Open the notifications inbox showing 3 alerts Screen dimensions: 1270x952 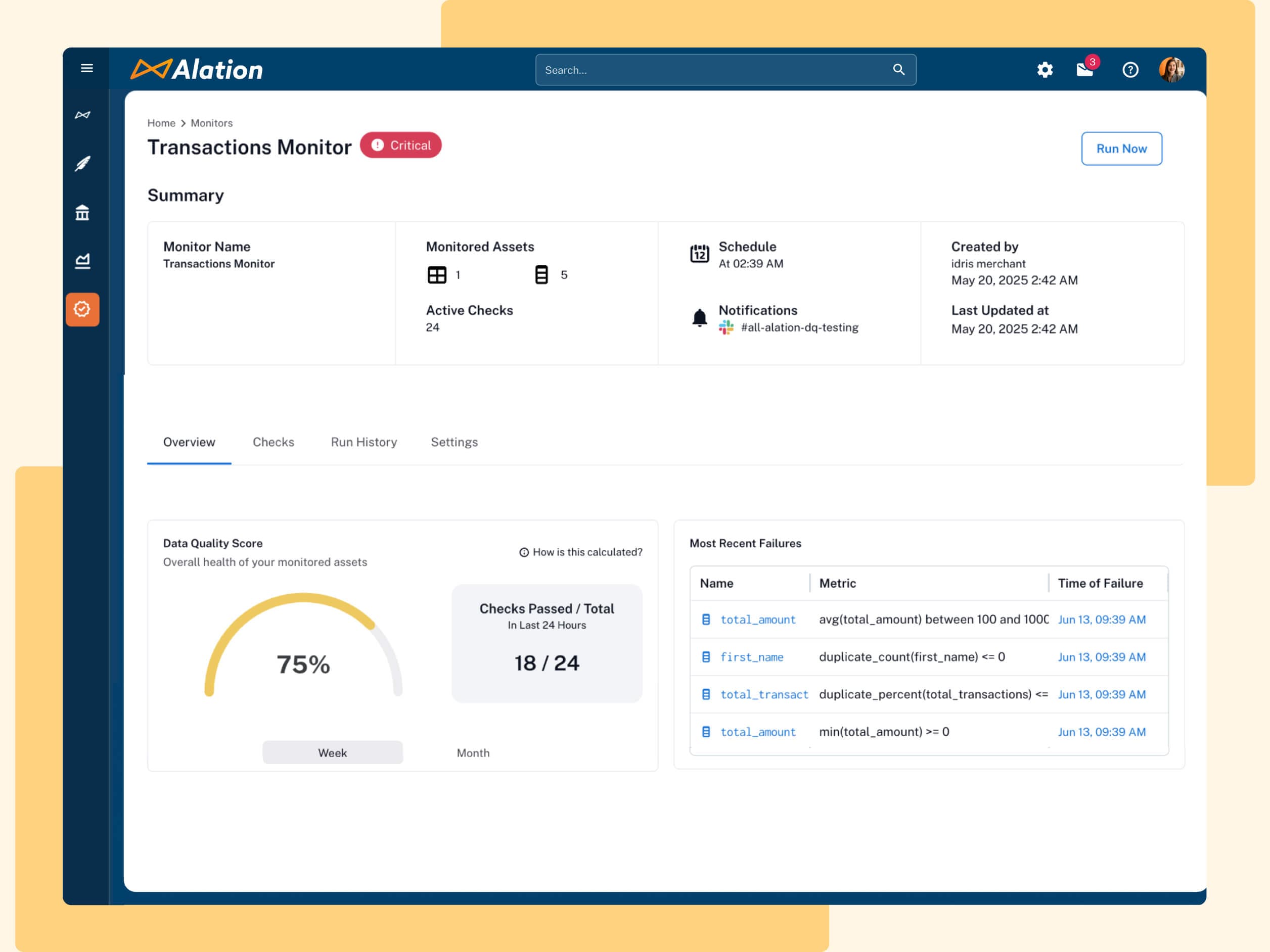tap(1084, 69)
